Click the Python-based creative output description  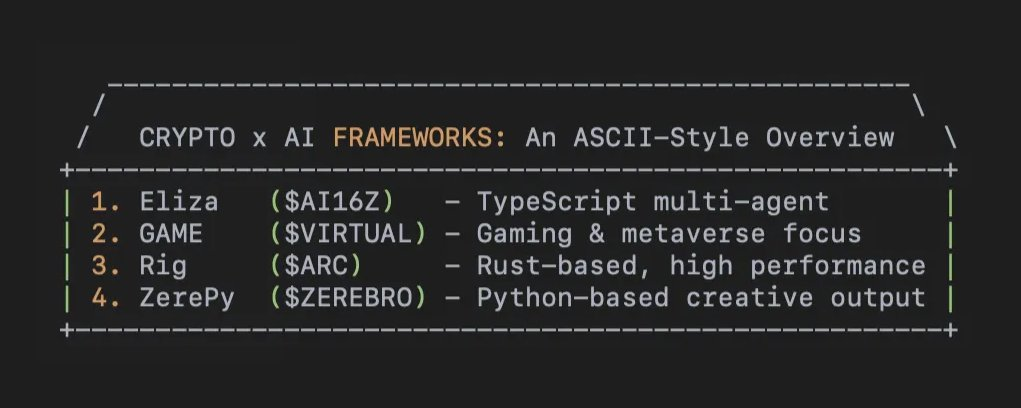(x=700, y=298)
